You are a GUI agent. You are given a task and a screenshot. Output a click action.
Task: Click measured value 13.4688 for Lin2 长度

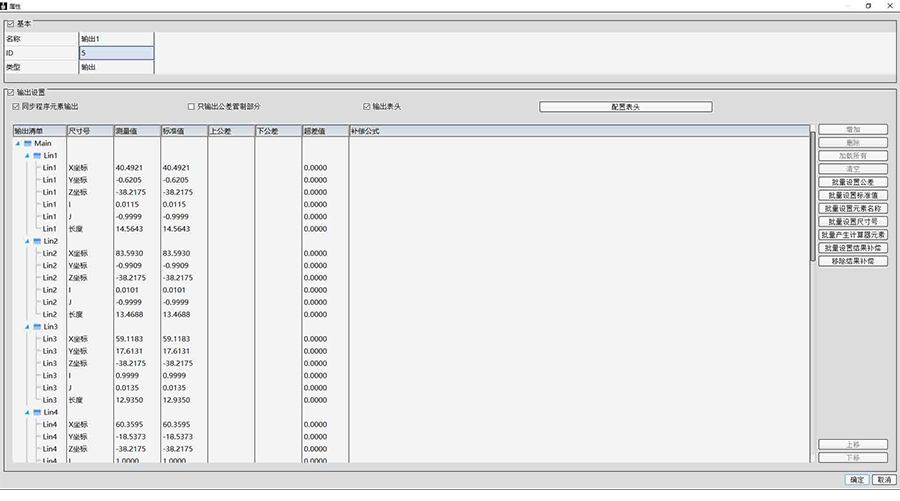[129, 314]
